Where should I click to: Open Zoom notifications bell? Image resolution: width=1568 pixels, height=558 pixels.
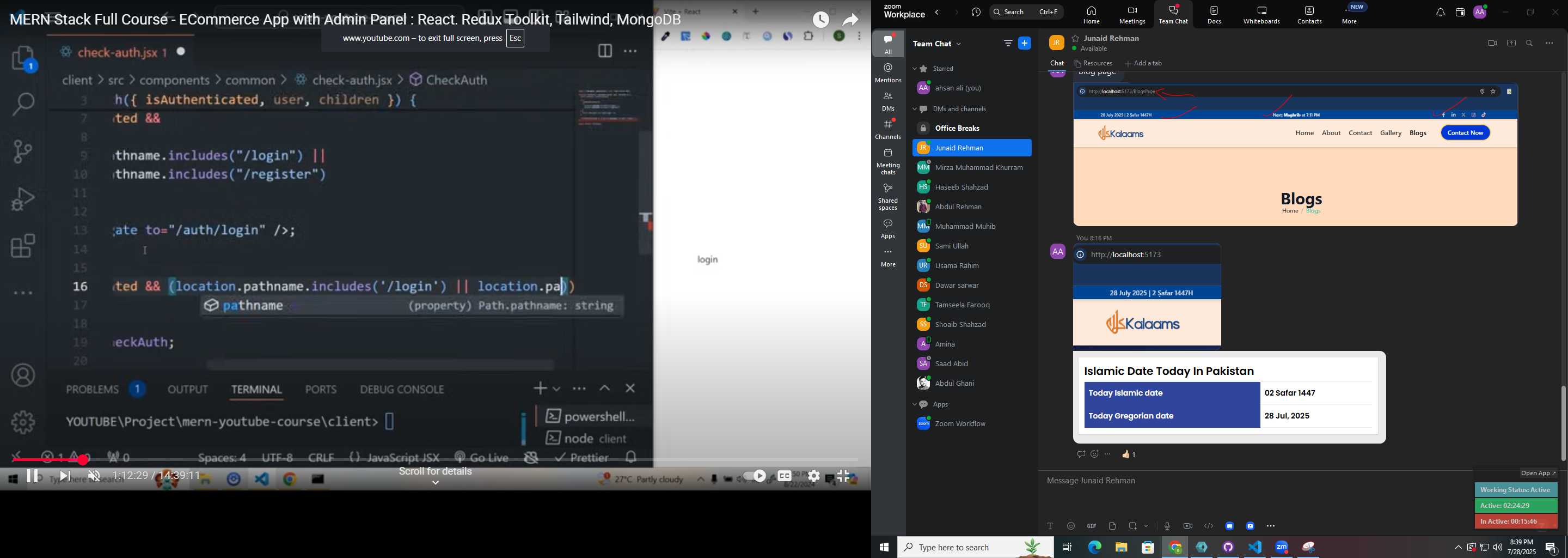1440,12
